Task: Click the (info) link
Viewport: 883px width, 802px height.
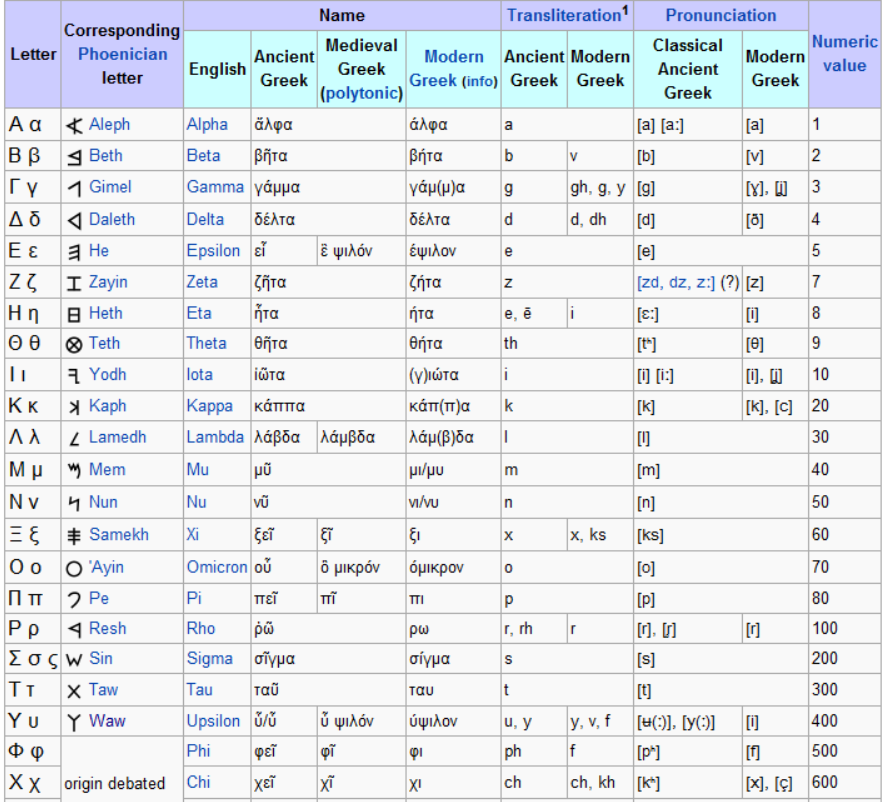Action: pyautogui.click(x=480, y=82)
